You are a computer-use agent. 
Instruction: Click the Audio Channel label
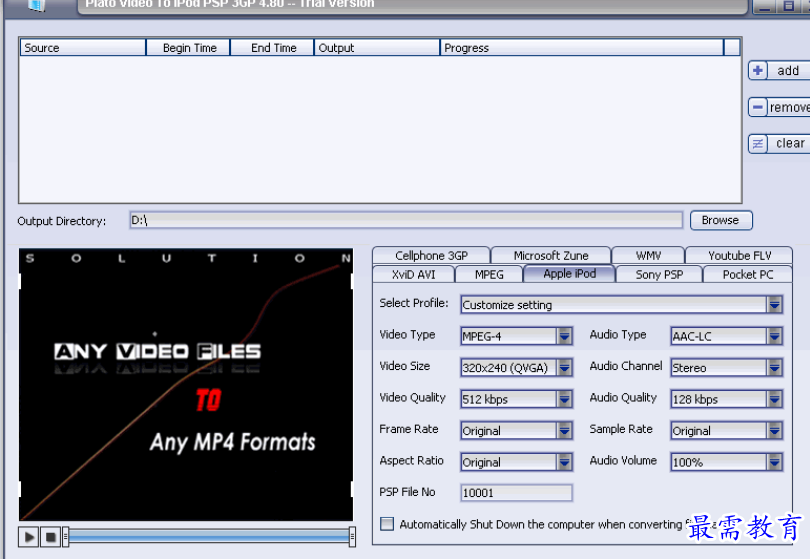(x=626, y=366)
